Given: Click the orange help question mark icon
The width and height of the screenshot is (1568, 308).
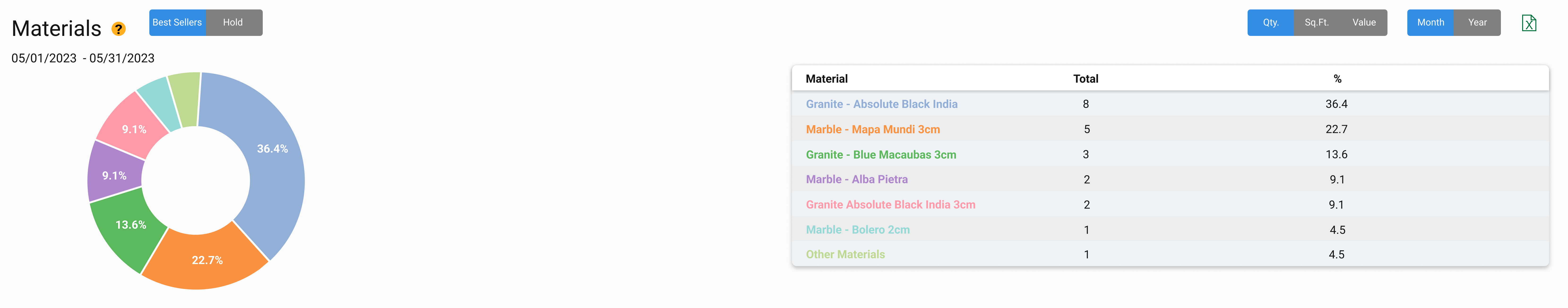Looking at the screenshot, I should (118, 29).
